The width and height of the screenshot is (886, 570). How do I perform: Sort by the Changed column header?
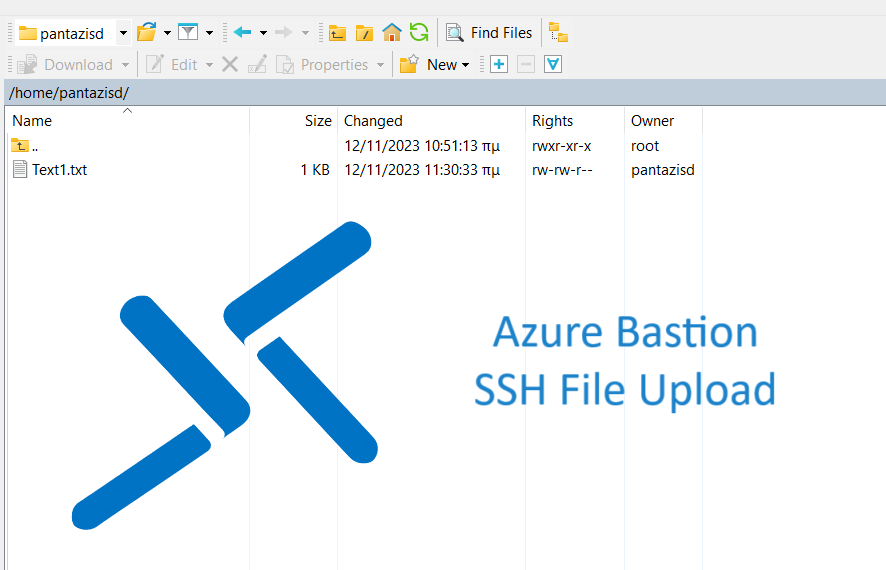(373, 121)
